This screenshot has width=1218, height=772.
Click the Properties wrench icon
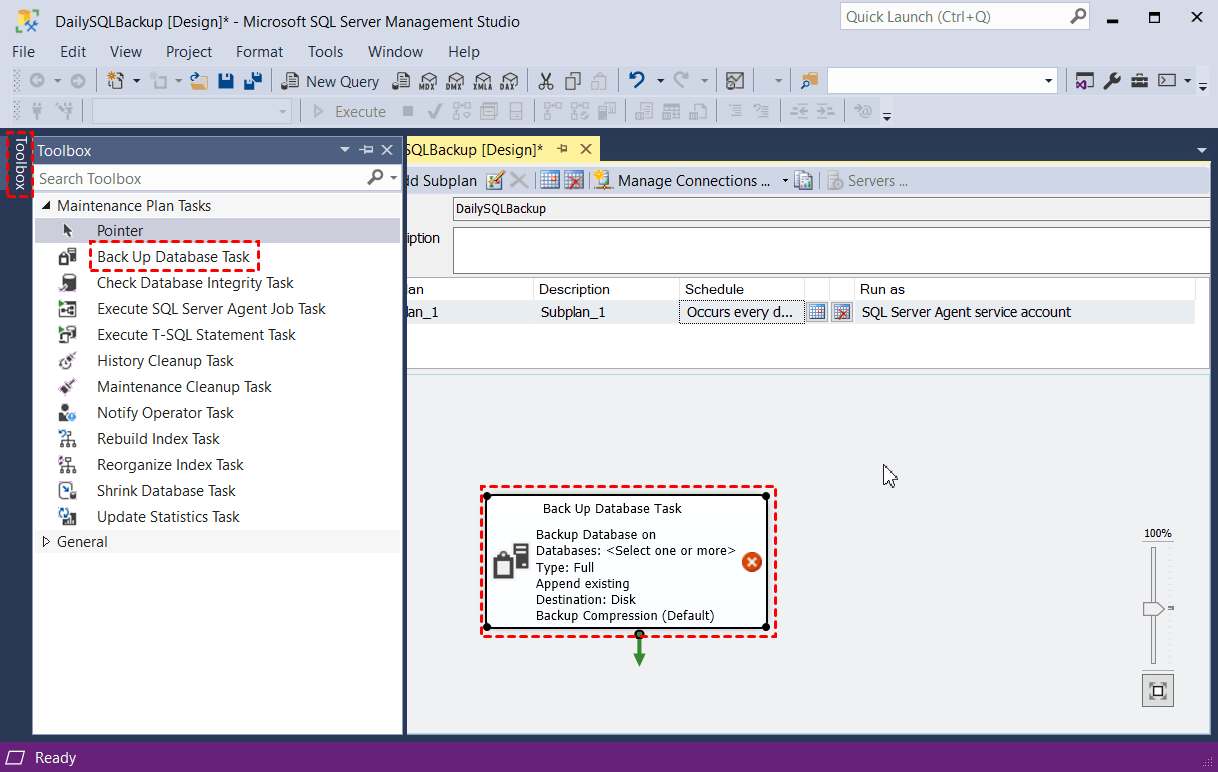tap(1112, 81)
